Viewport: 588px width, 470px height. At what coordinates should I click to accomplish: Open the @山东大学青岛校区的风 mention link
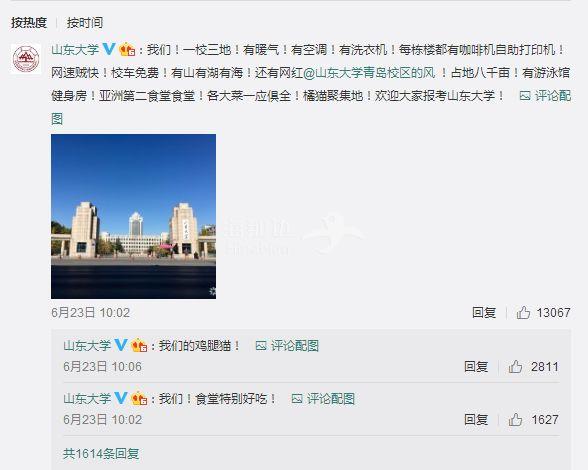point(369,73)
